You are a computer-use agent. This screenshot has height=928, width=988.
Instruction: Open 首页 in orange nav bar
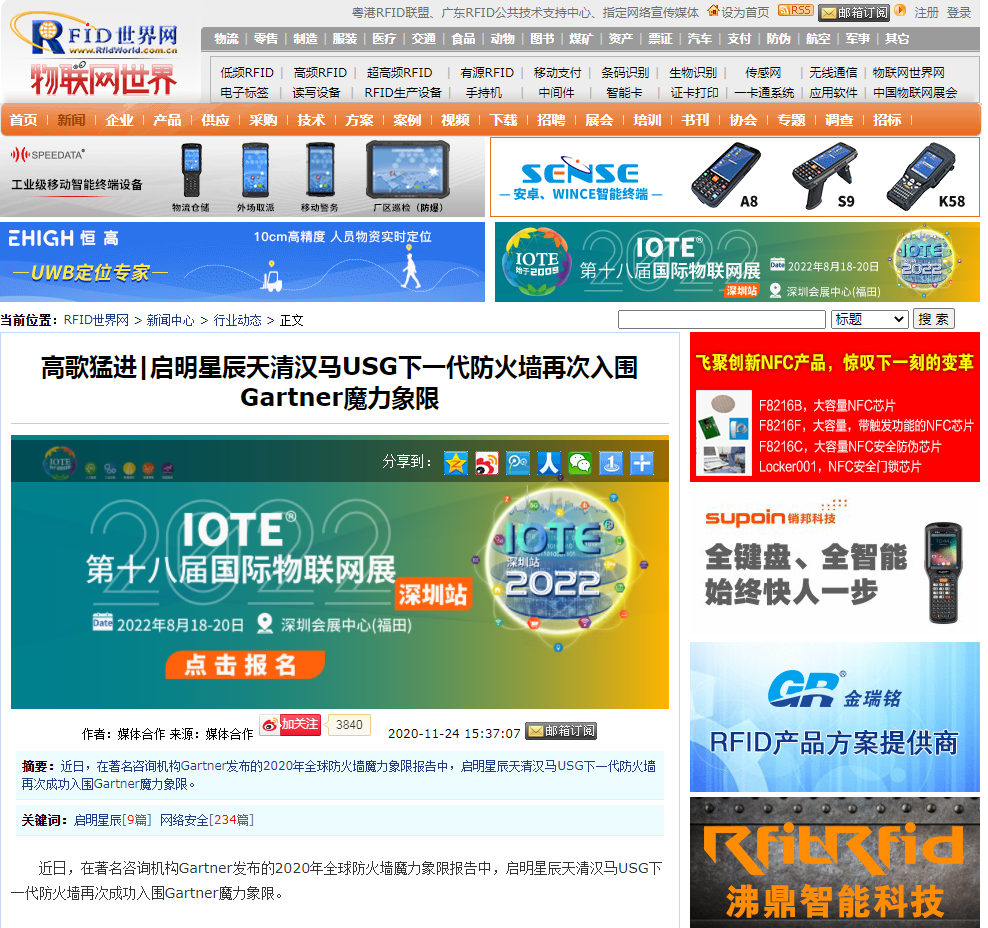[x=23, y=120]
